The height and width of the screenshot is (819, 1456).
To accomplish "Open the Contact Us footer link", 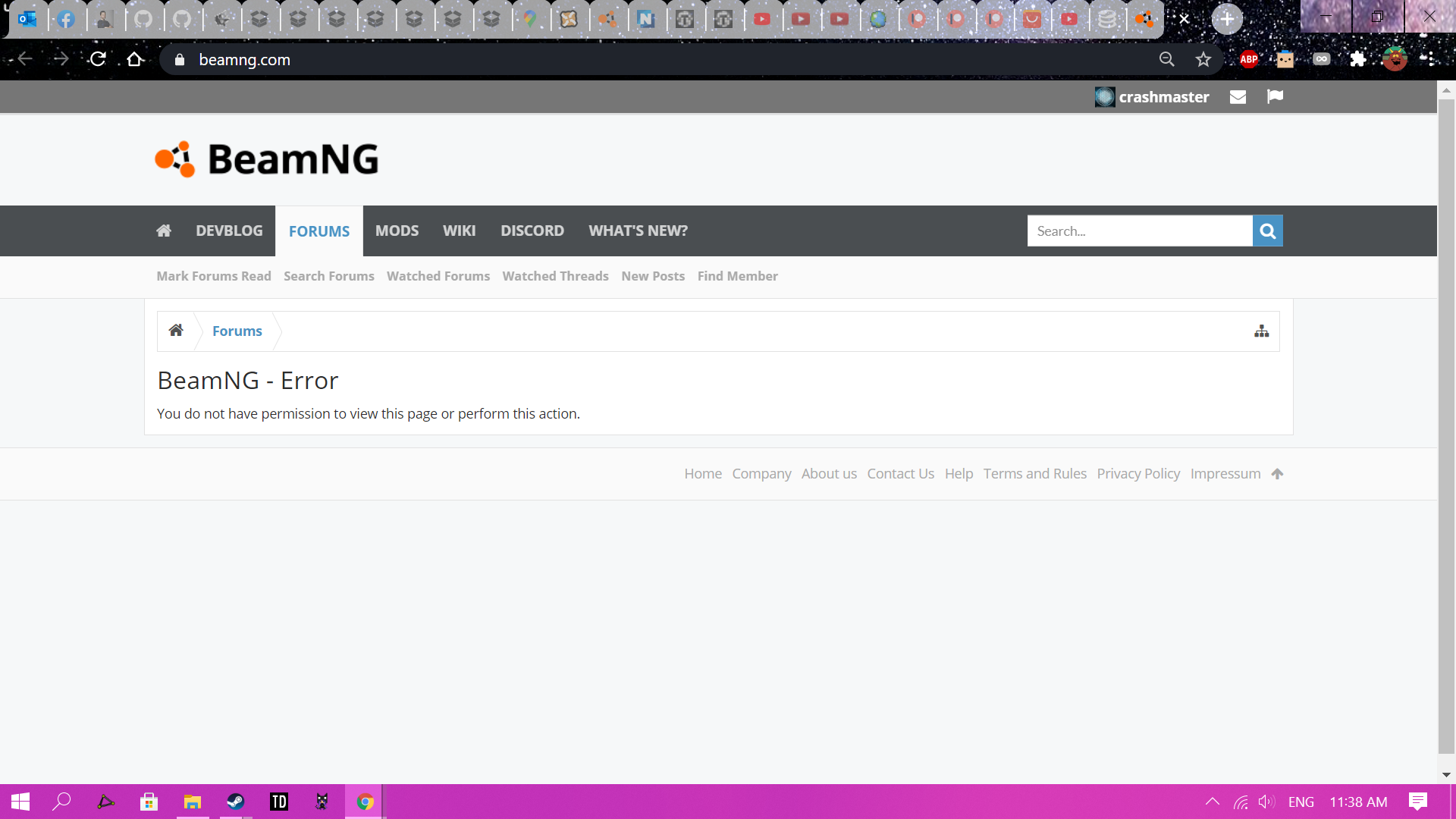I will coord(900,474).
